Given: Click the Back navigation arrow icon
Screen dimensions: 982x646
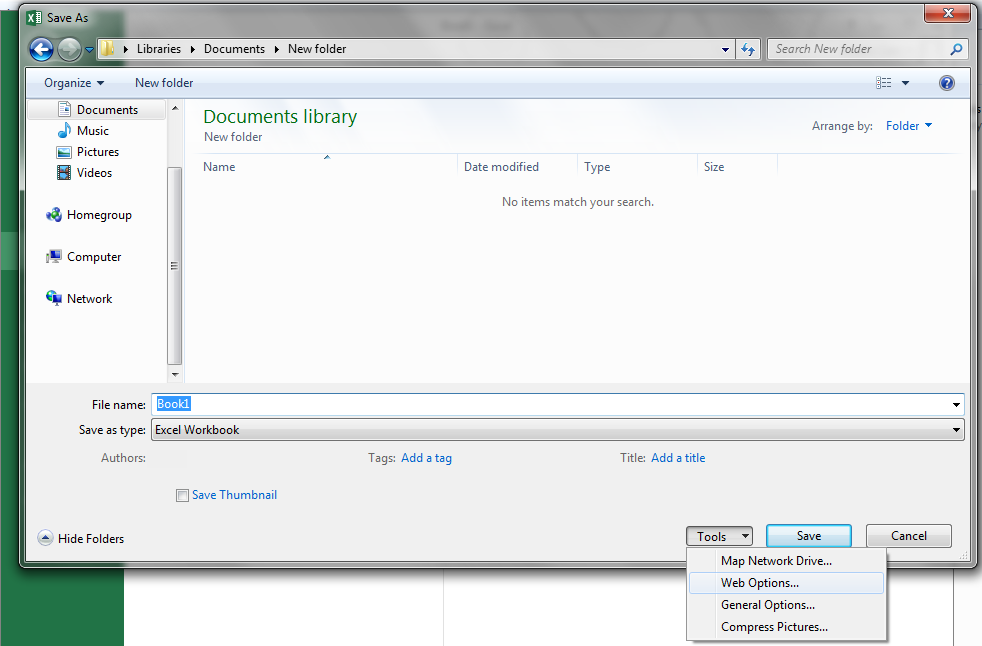Looking at the screenshot, I should click(41, 49).
